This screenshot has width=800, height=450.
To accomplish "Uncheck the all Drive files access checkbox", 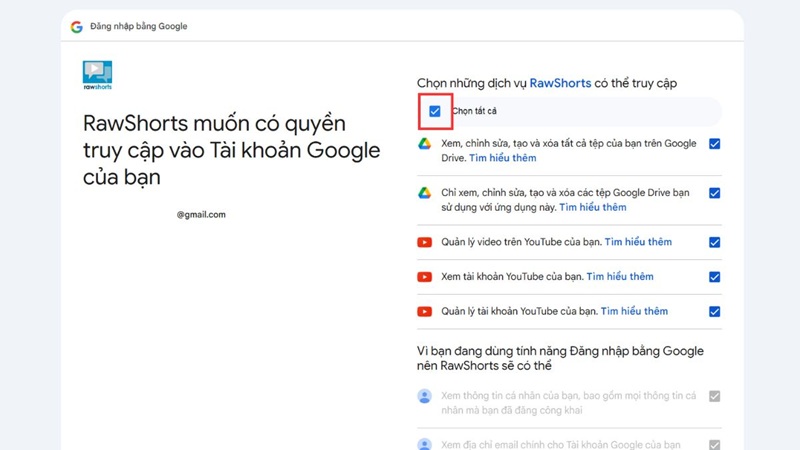I will [x=714, y=144].
